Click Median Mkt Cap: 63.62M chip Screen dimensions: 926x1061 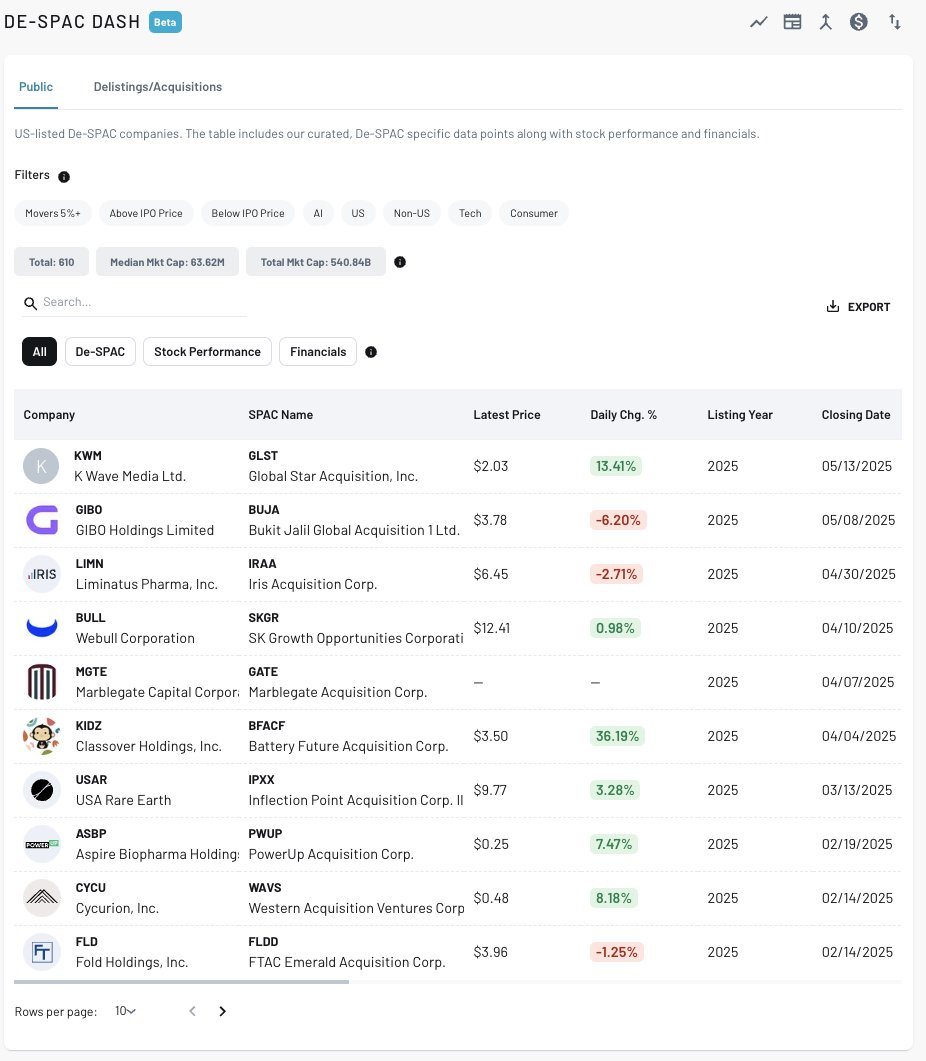pyautogui.click(x=167, y=262)
